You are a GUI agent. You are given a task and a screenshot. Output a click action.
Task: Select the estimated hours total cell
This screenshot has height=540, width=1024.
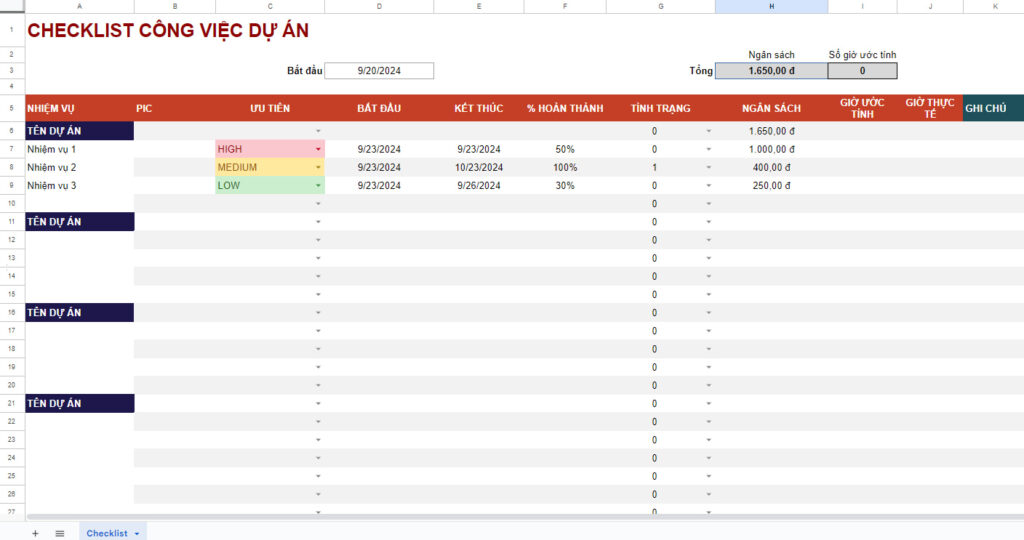862,71
